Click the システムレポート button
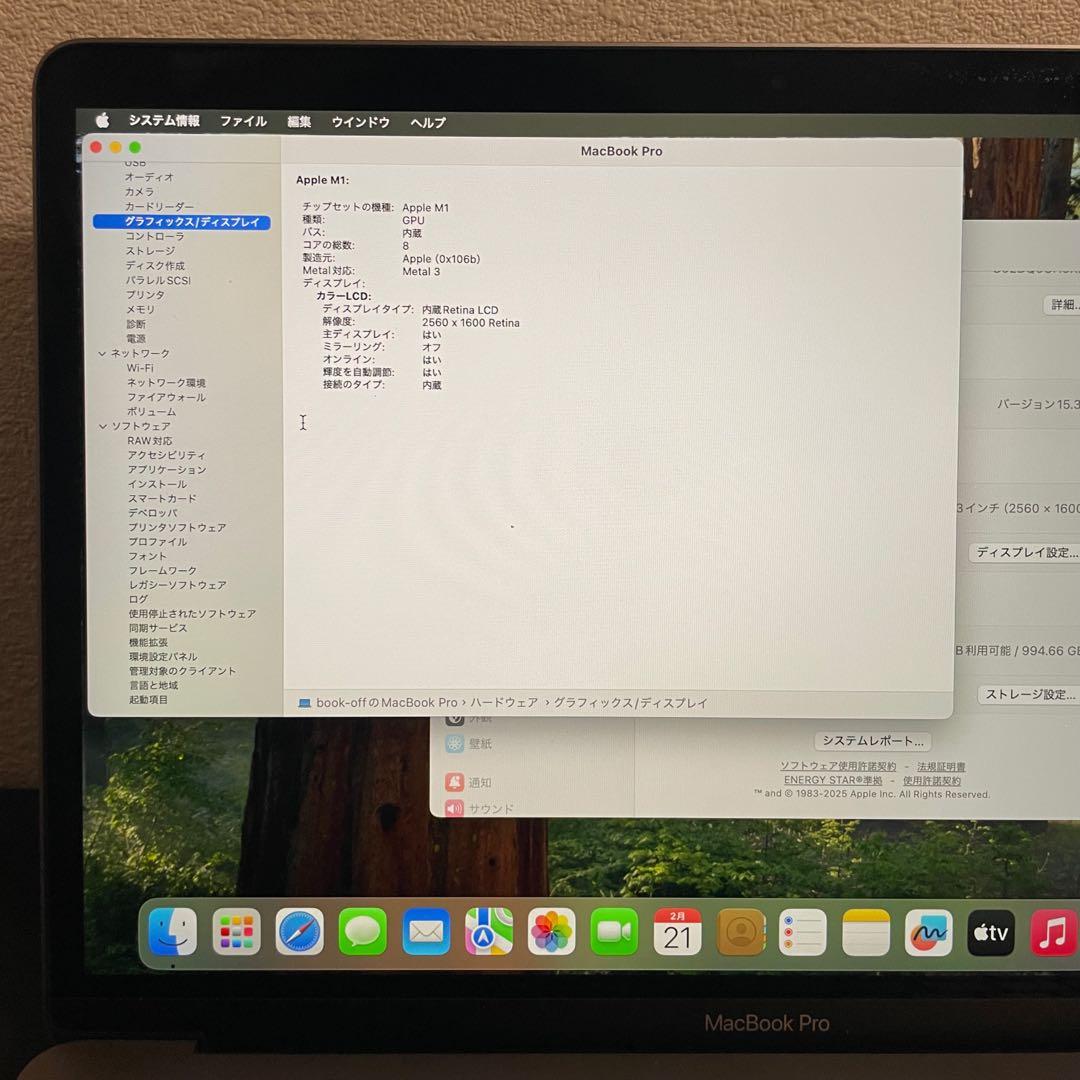This screenshot has height=1080, width=1080. pos(873,741)
